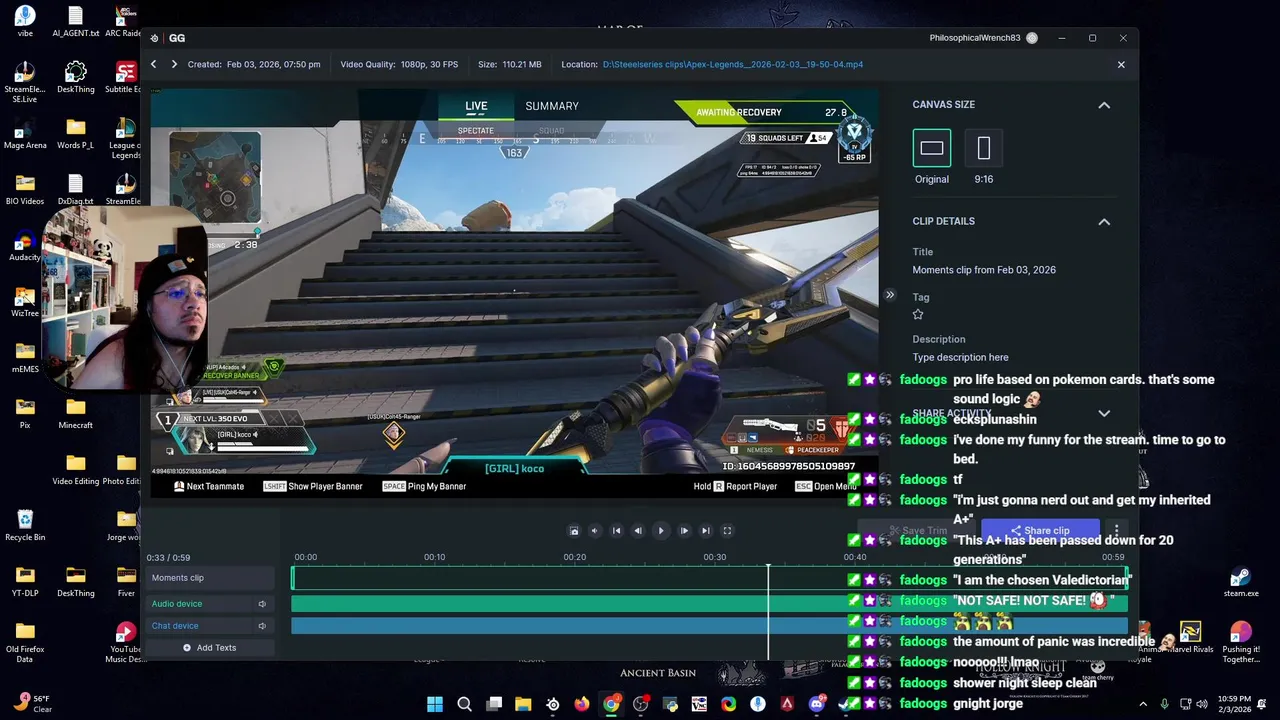The image size is (1280, 720).
Task: Click the Save Trim button
Action: point(918,530)
